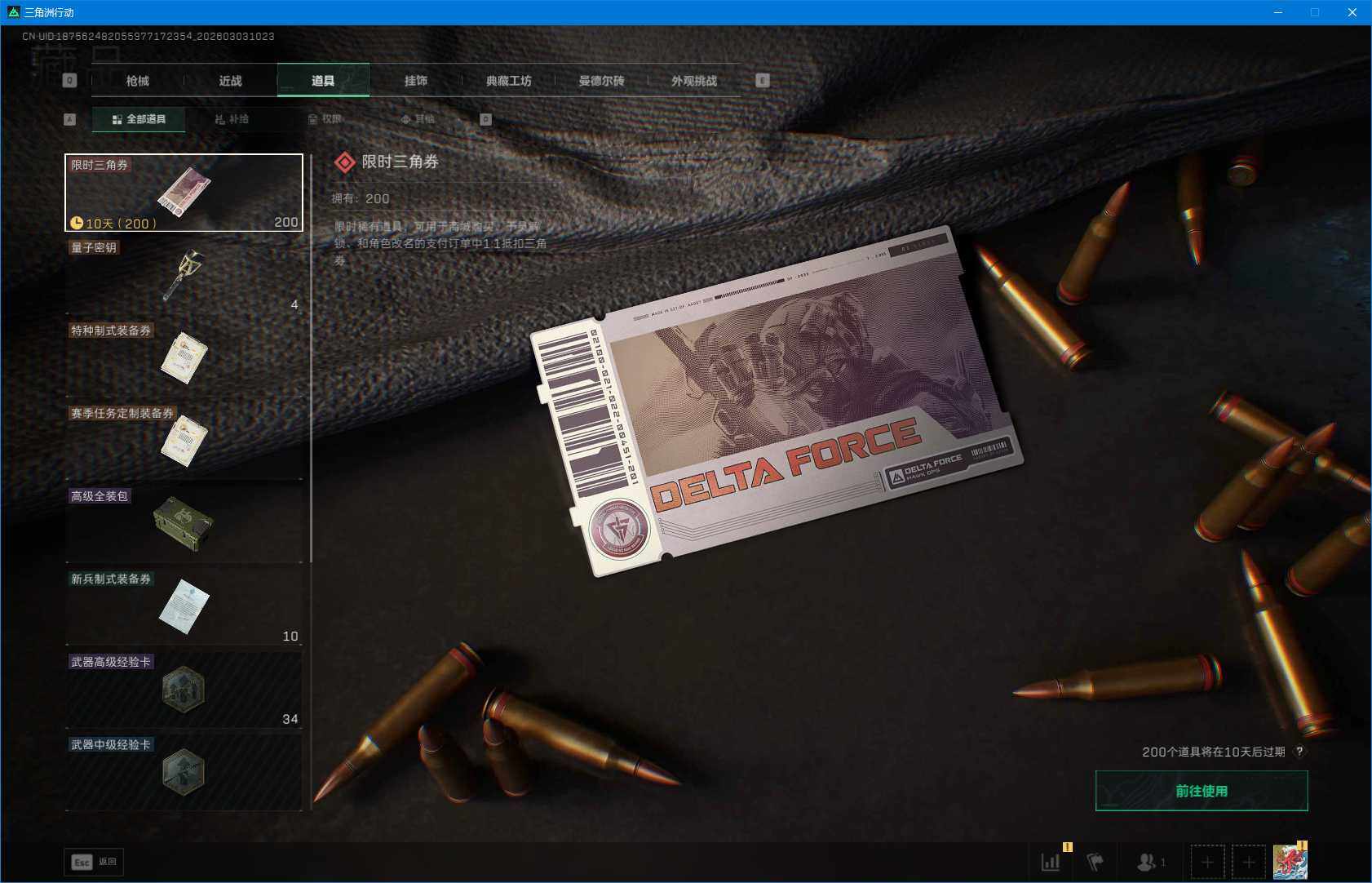
Task: Open the player avatar portrait
Action: point(1290,862)
